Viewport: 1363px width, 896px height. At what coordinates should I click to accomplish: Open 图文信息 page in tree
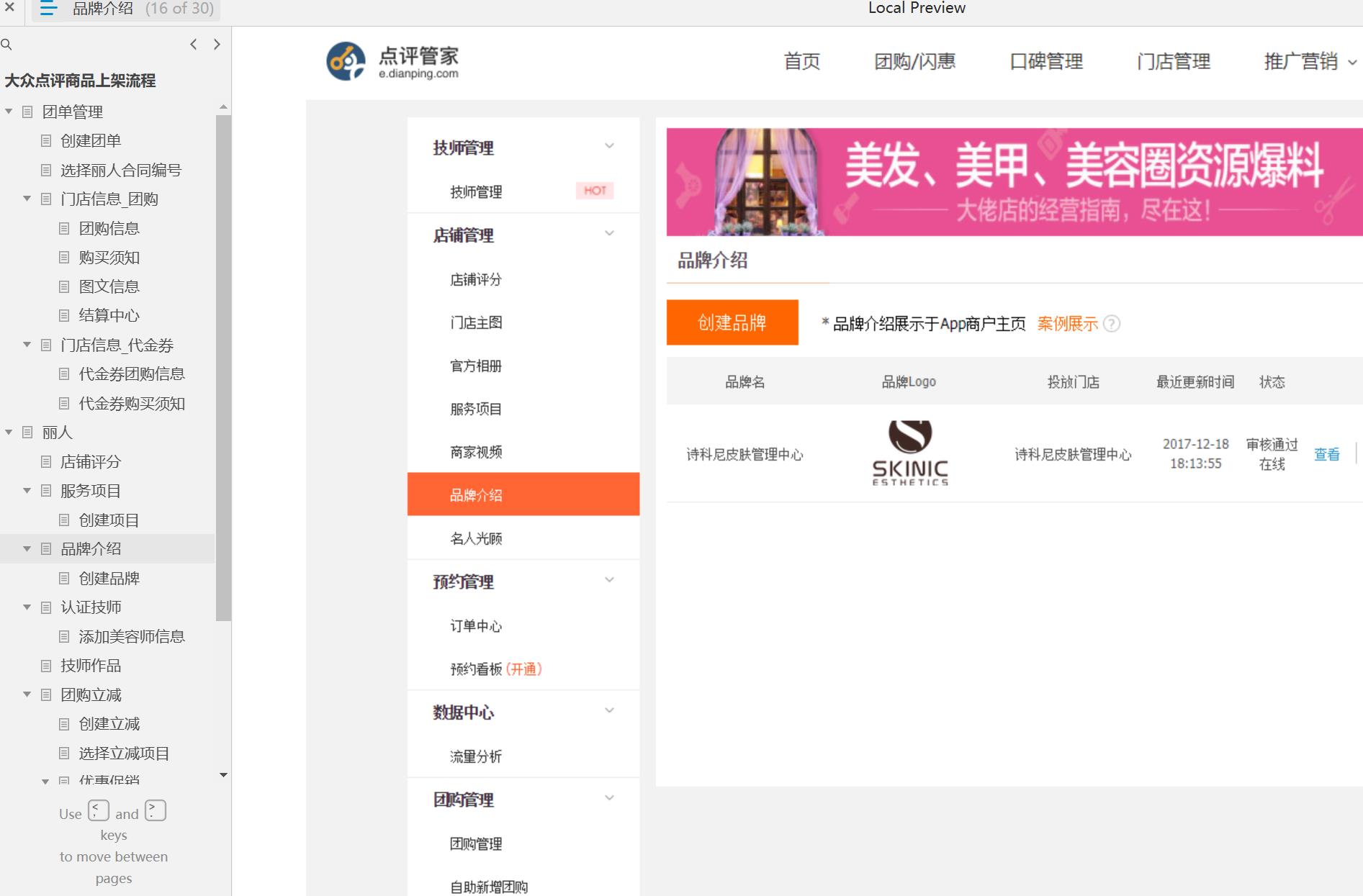click(108, 286)
